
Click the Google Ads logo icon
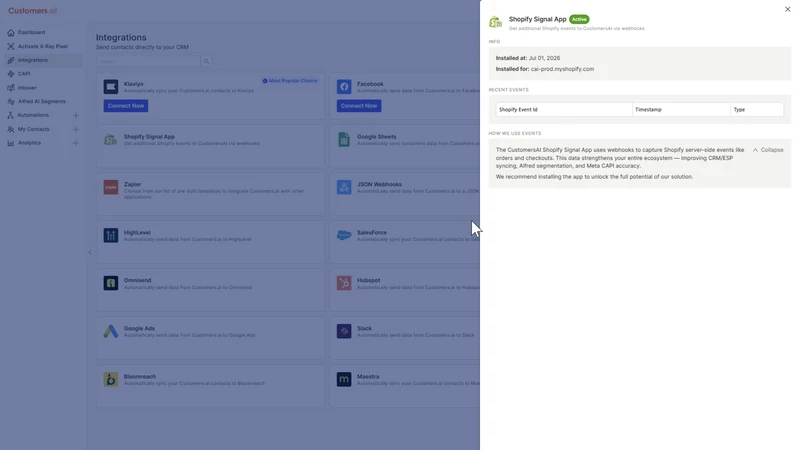(x=111, y=331)
